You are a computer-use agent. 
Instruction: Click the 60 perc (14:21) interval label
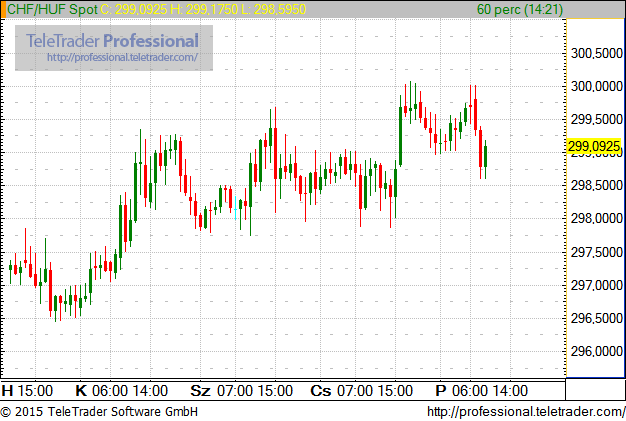tap(520, 9)
